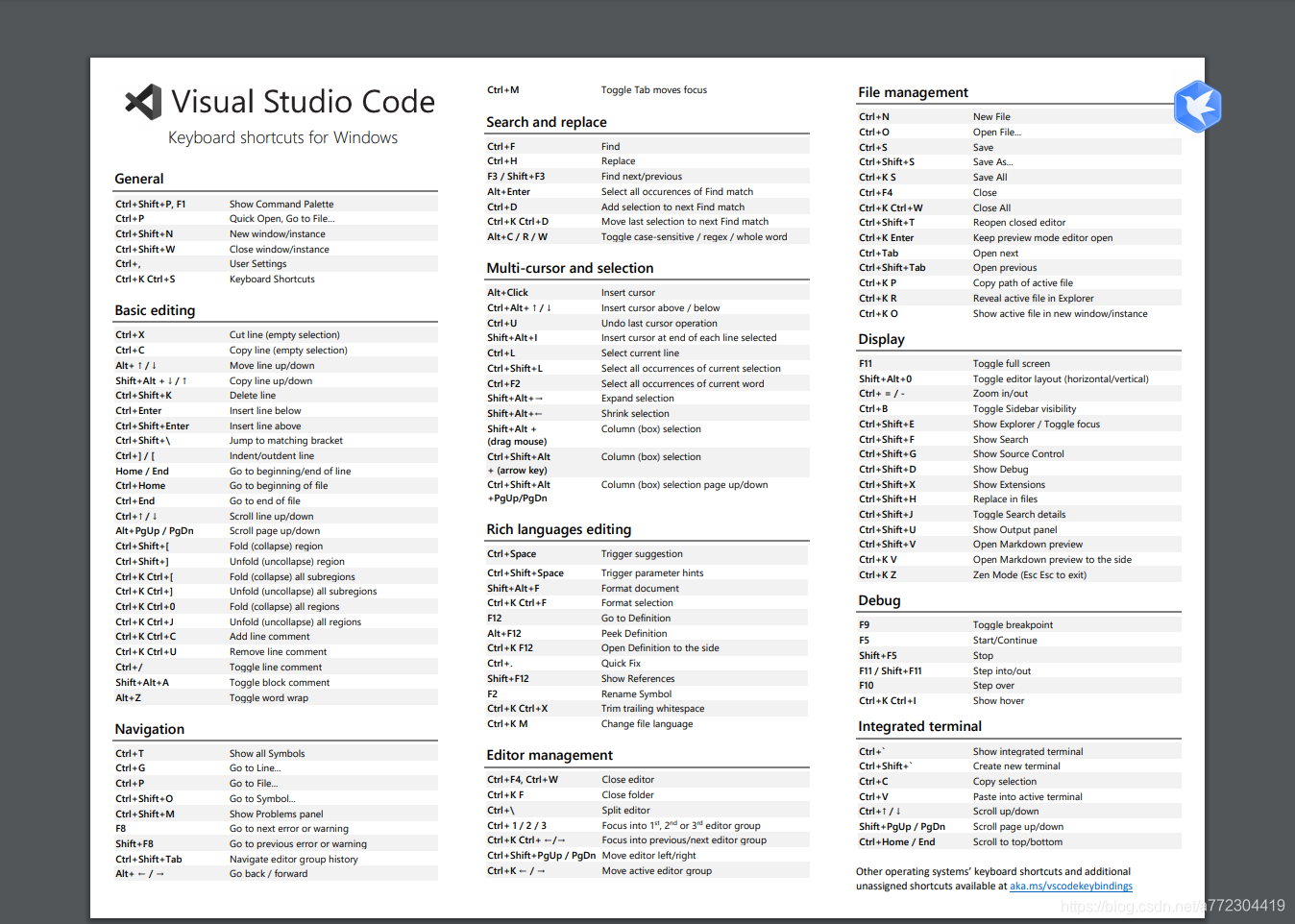Click 'Jump to matching bracket' text
Screen dimensions: 1295x924
[286, 441]
